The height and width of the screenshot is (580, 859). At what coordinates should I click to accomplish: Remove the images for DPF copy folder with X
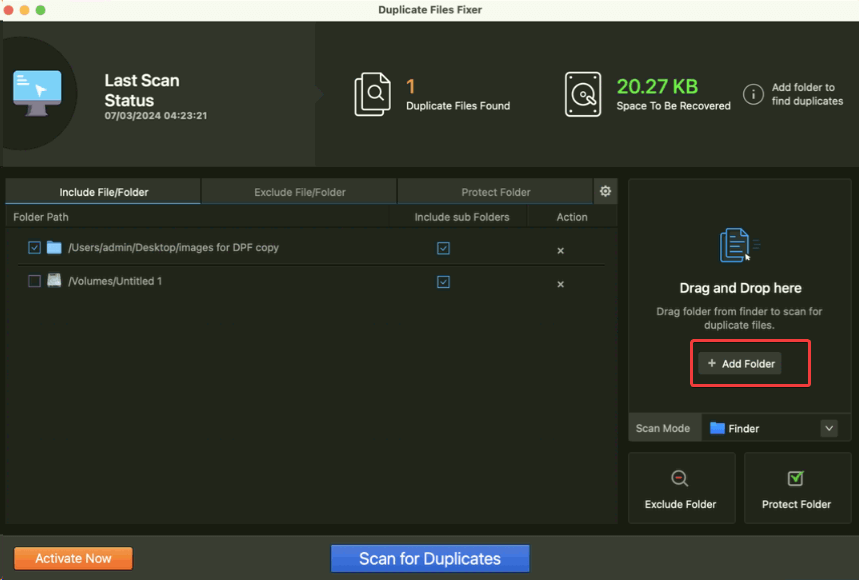(560, 251)
